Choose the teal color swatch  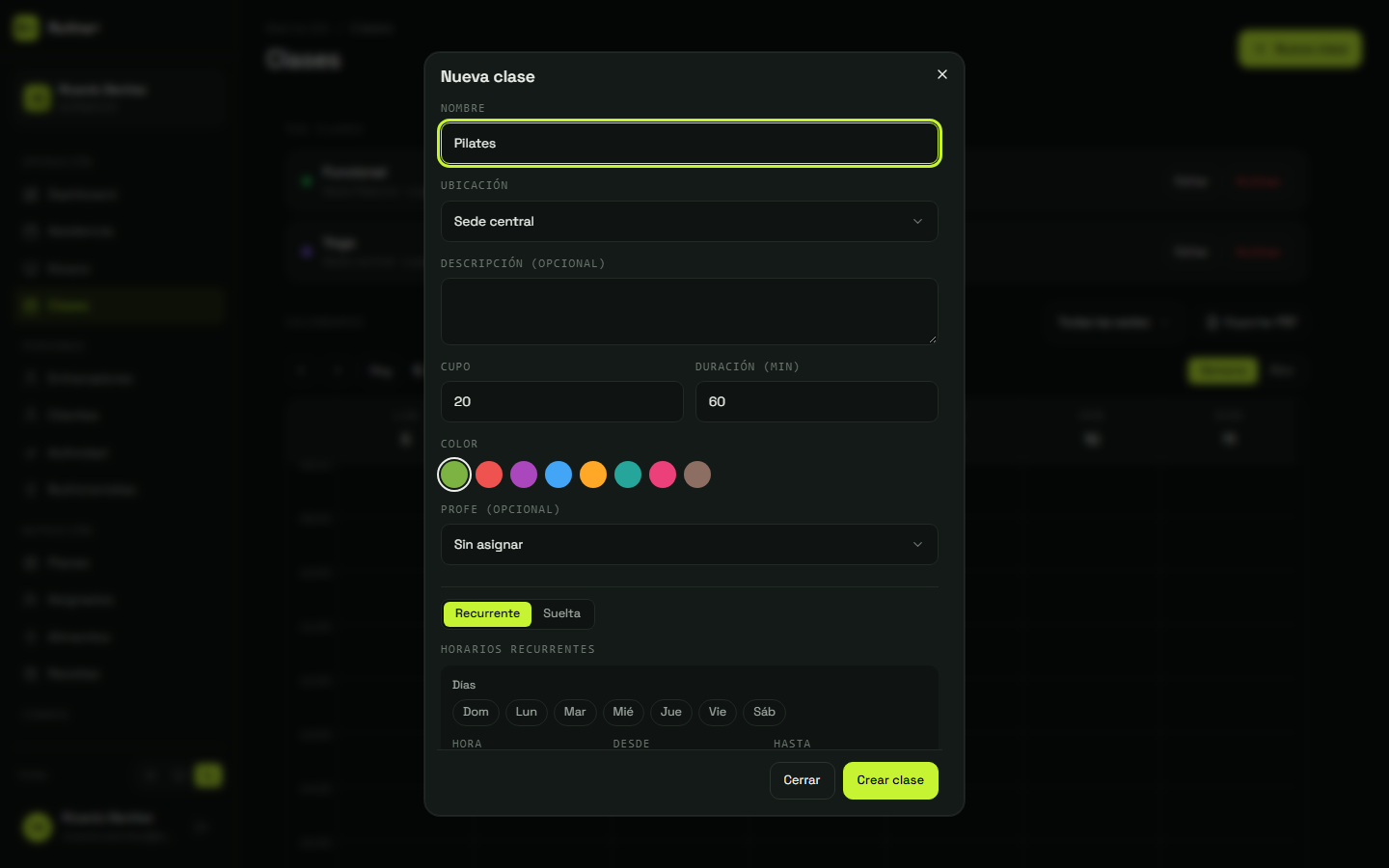(x=628, y=475)
